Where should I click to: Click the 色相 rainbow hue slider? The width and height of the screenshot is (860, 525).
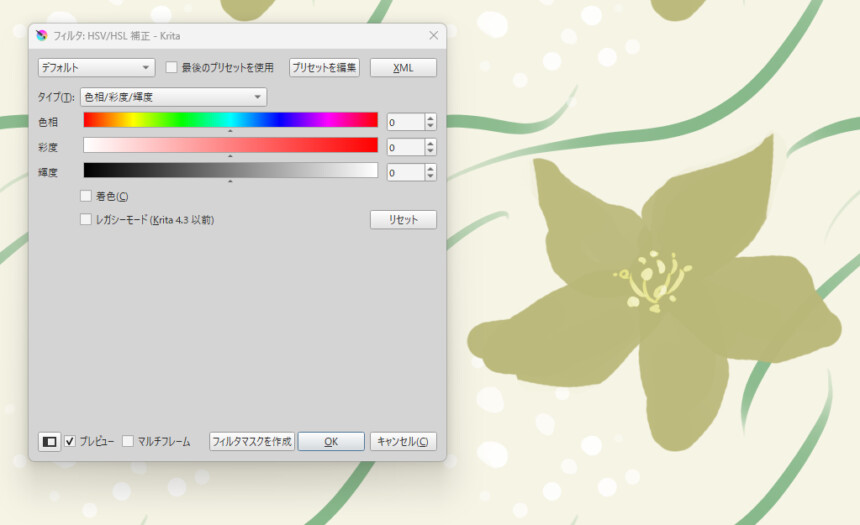230,120
